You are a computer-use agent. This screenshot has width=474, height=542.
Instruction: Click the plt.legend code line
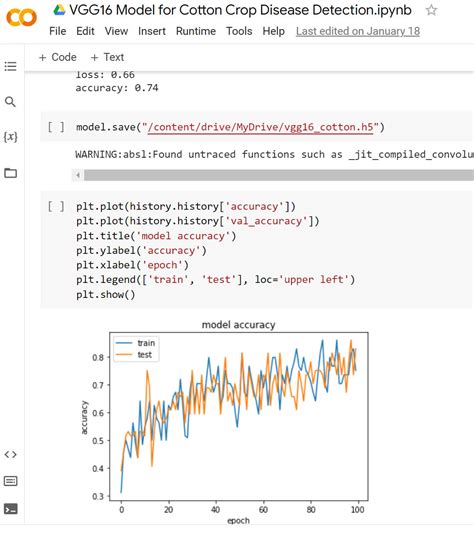(215, 280)
